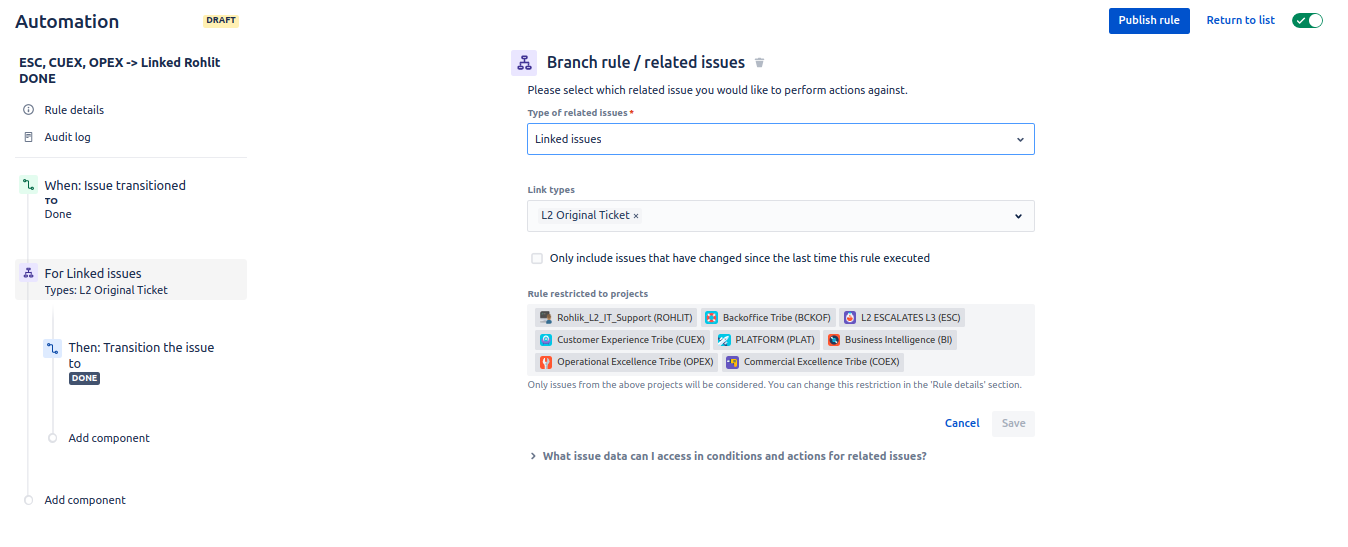Image resolution: width=1348 pixels, height=547 pixels.
Task: Add component inside the branch
Action: coord(109,438)
